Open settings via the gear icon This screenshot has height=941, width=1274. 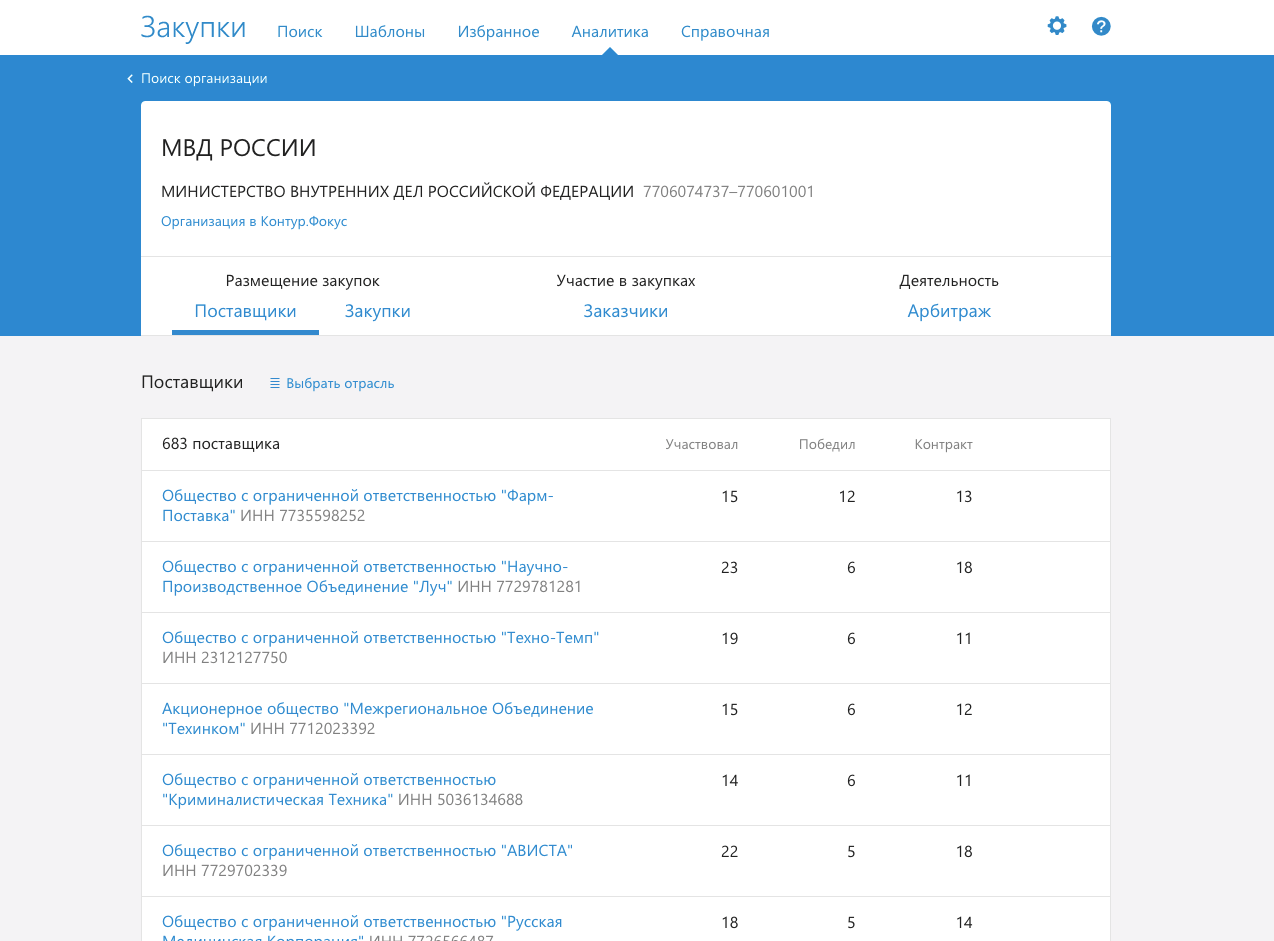pos(1057,26)
